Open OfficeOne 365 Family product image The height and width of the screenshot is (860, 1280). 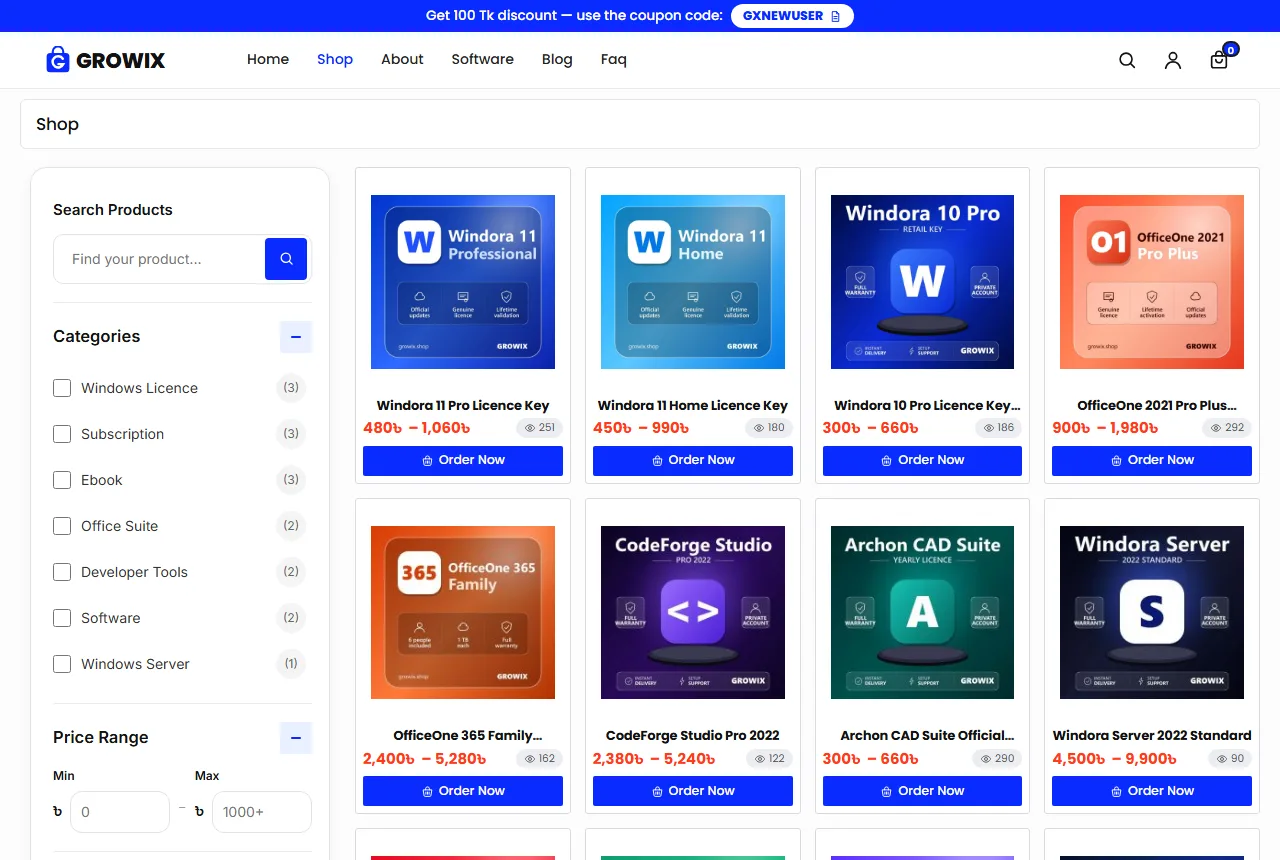pos(463,612)
